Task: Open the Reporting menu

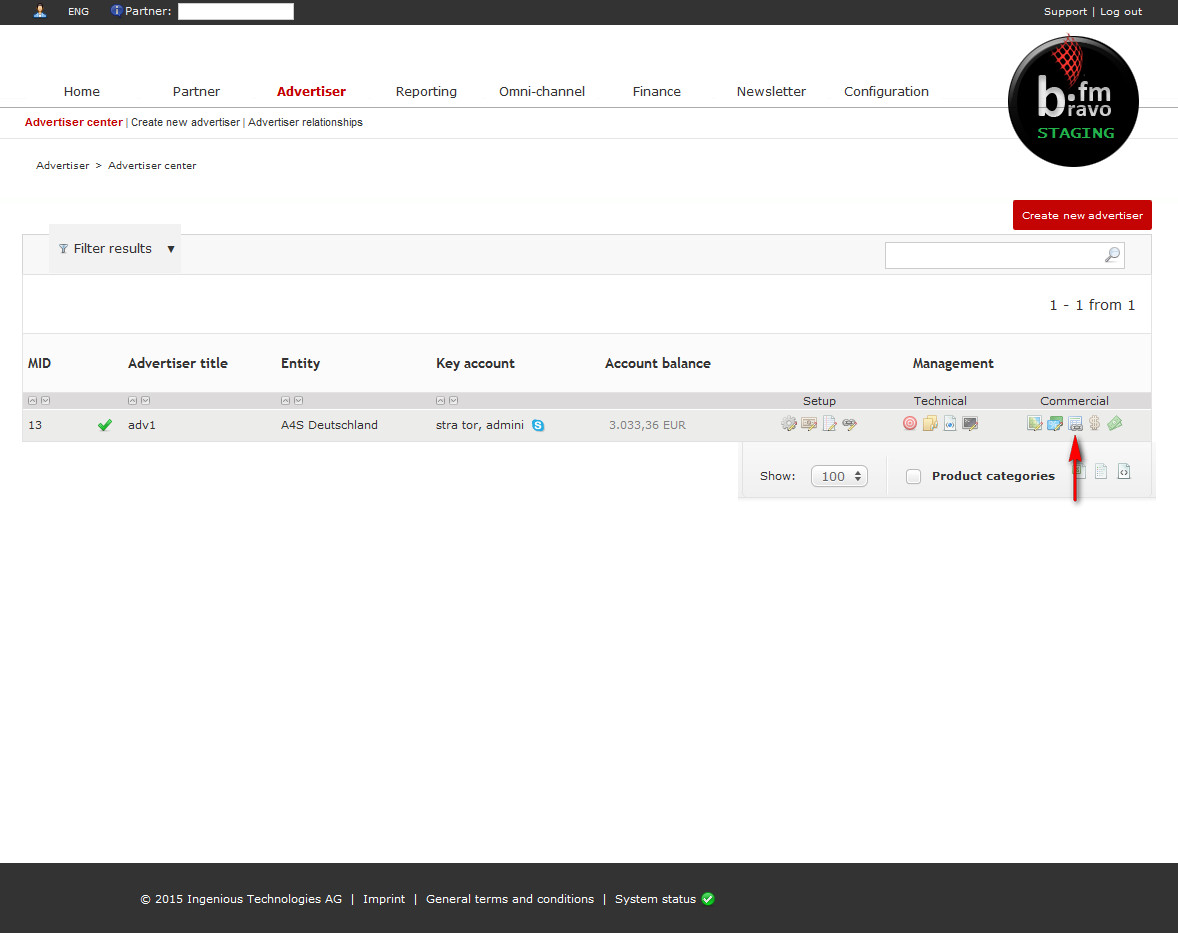Action: pyautogui.click(x=426, y=91)
